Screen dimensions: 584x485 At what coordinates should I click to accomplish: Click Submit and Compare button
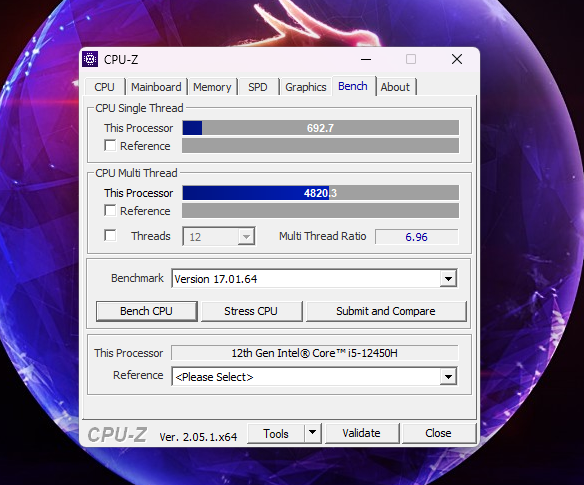[x=386, y=311]
